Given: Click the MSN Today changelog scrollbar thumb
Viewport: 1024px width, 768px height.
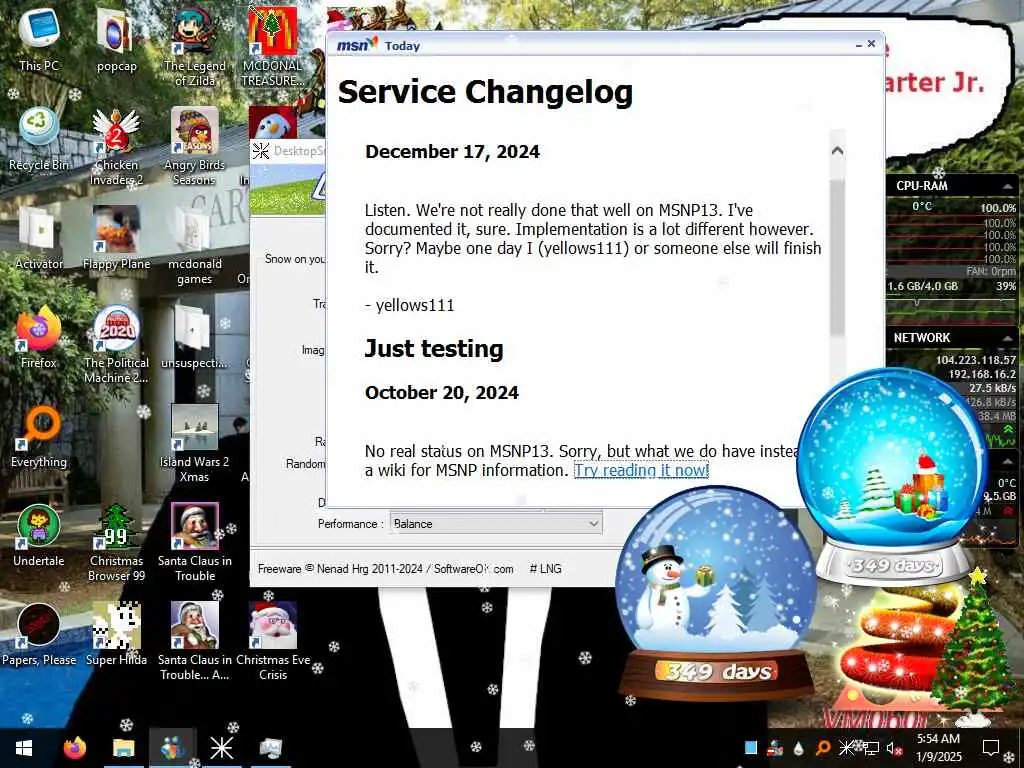Looking at the screenshot, I should click(837, 258).
